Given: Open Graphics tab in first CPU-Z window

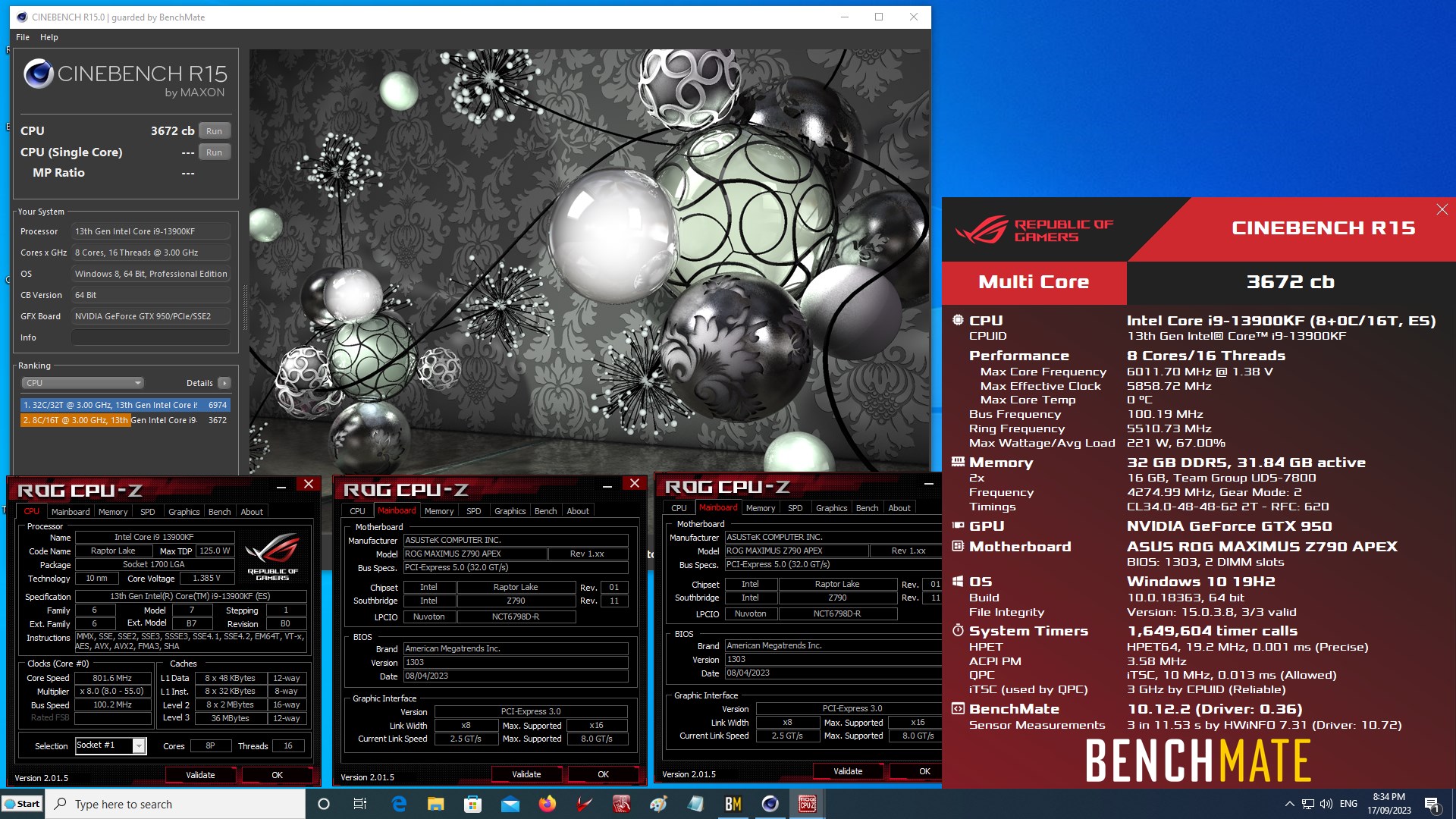Looking at the screenshot, I should 184,512.
